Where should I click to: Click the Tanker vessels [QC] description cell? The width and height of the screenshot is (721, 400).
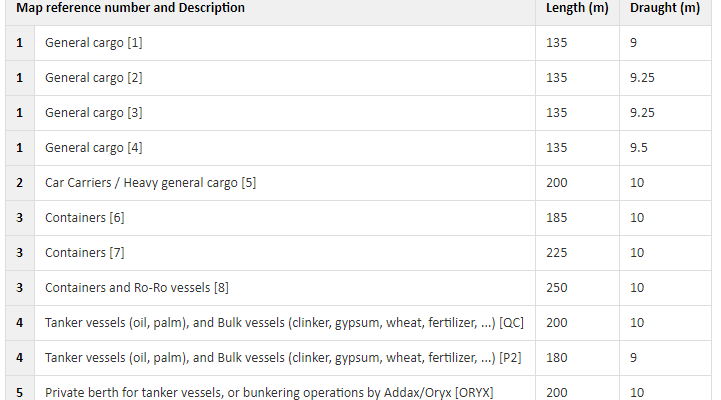(x=285, y=322)
